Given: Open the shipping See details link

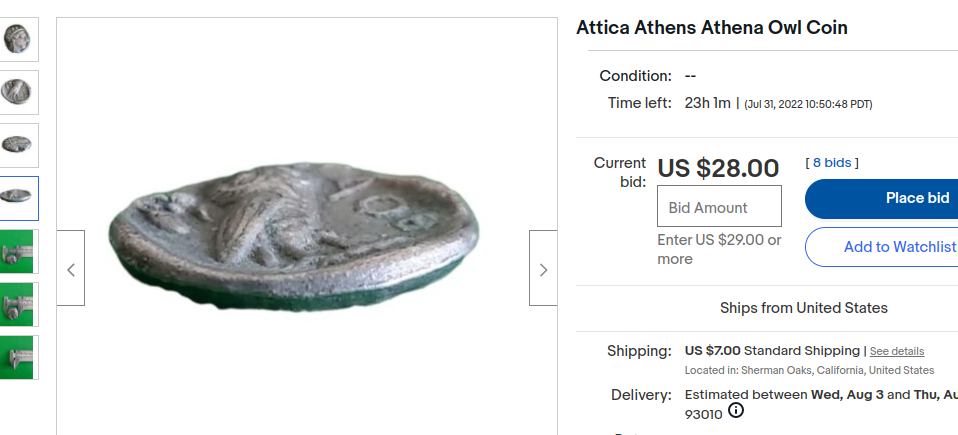Looking at the screenshot, I should [896, 351].
